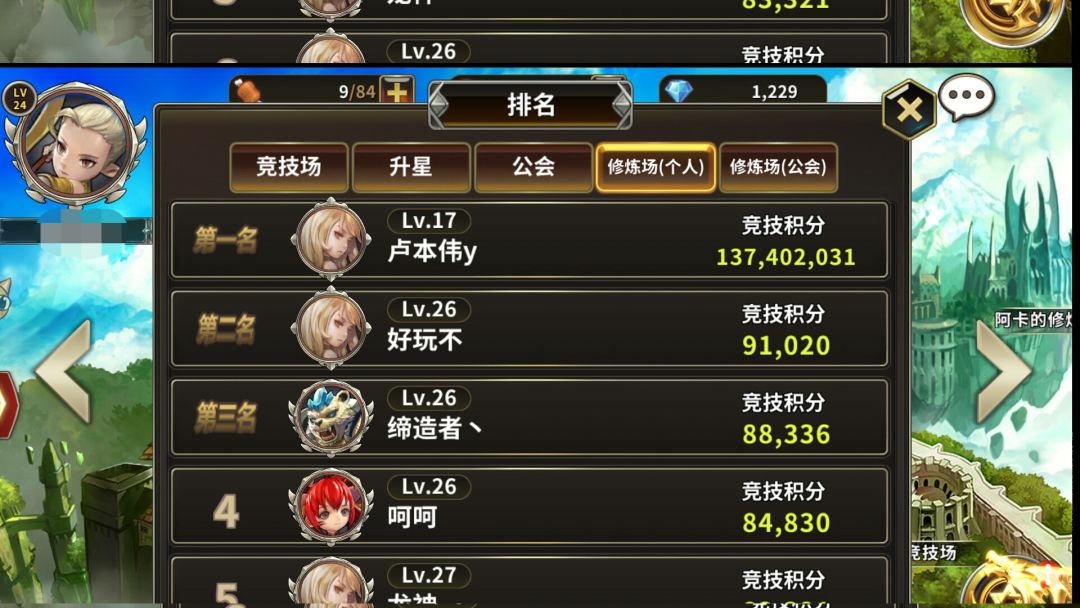This screenshot has height=608, width=1080.
Task: Switch to the 升星 ranking tab
Action: coord(411,167)
